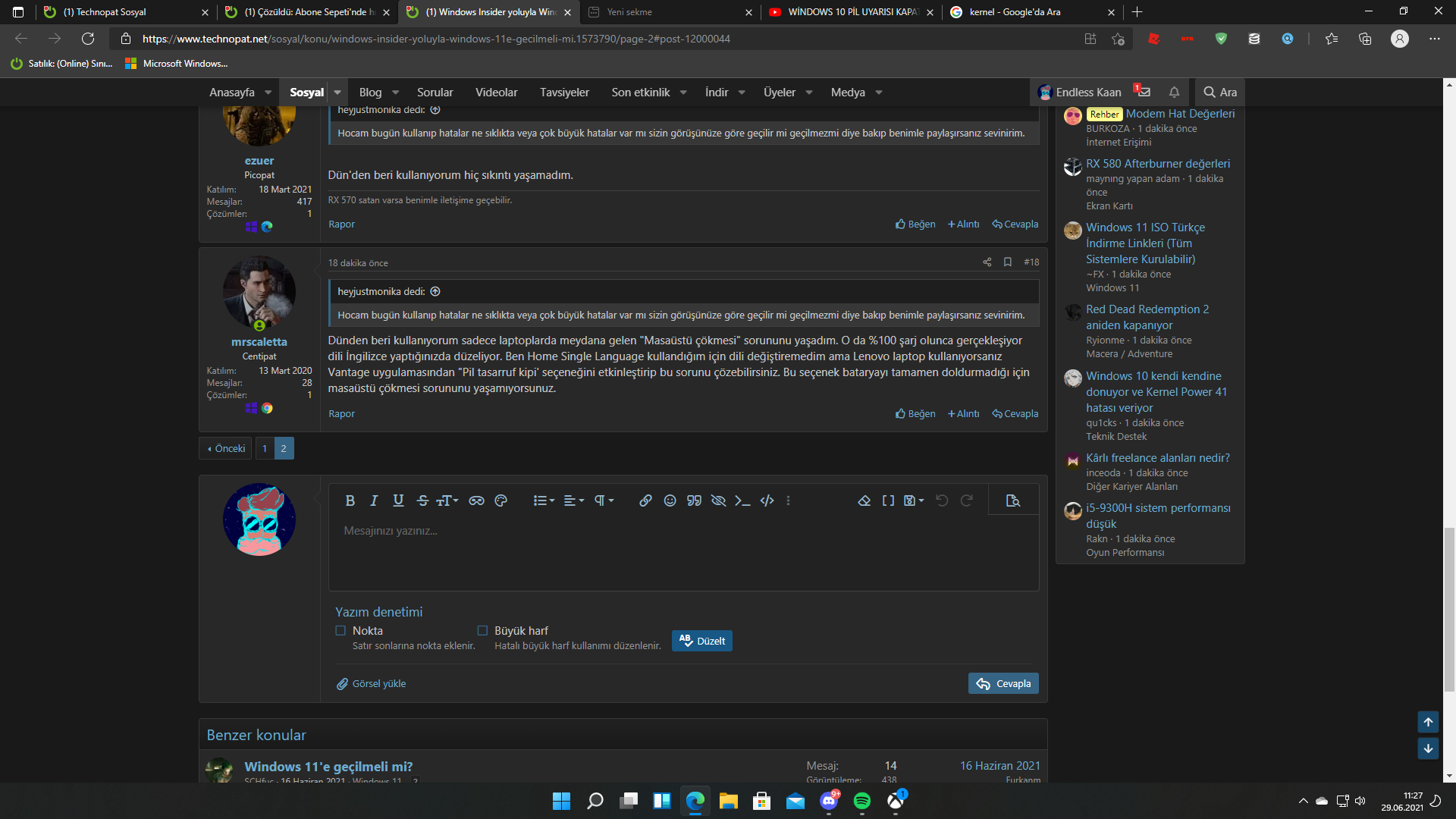Toggle bold formatting in editor
The width and height of the screenshot is (1456, 819).
350,500
